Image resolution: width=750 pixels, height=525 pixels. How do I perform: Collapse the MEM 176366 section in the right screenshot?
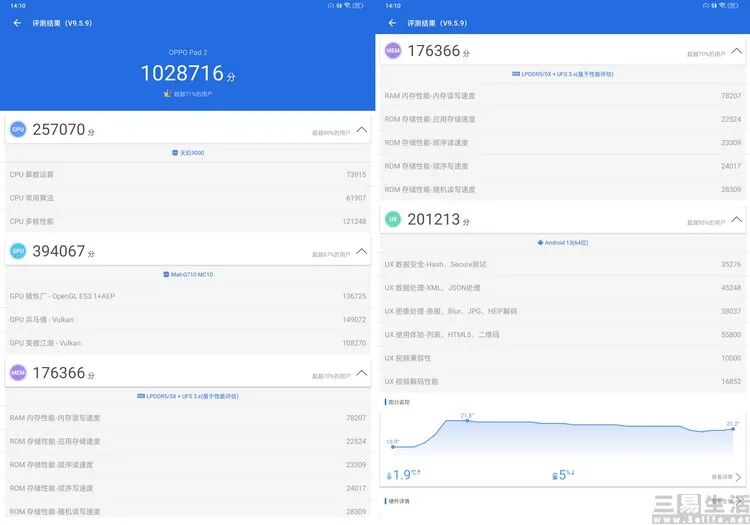tap(737, 51)
